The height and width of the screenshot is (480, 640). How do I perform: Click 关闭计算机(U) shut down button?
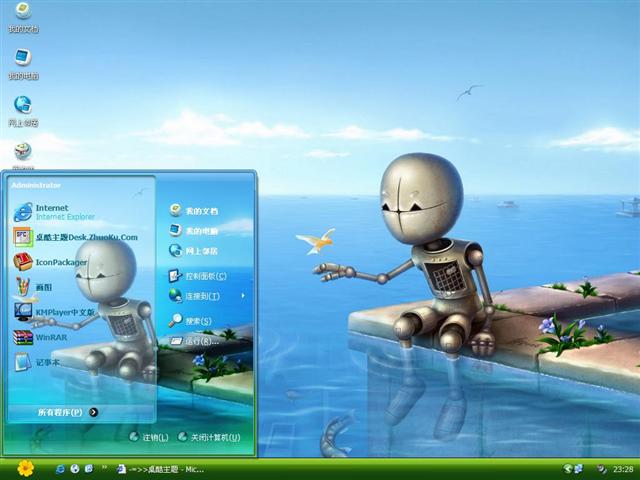(209, 437)
